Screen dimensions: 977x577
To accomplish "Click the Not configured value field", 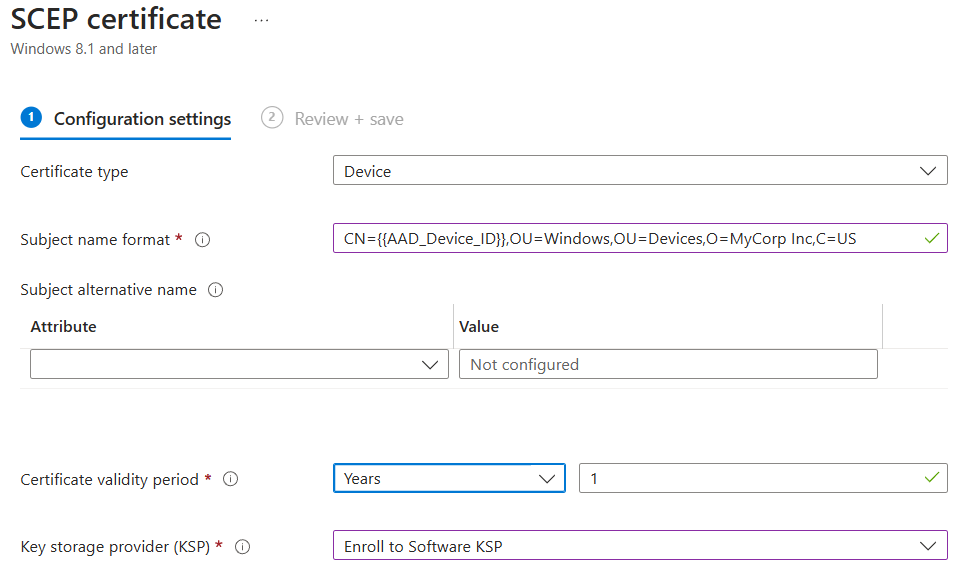I will pyautogui.click(x=667, y=363).
